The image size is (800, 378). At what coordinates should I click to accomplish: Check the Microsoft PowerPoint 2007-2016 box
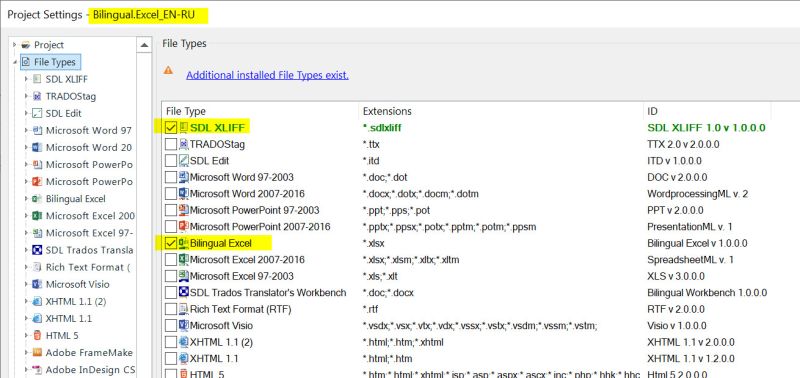pyautogui.click(x=171, y=226)
